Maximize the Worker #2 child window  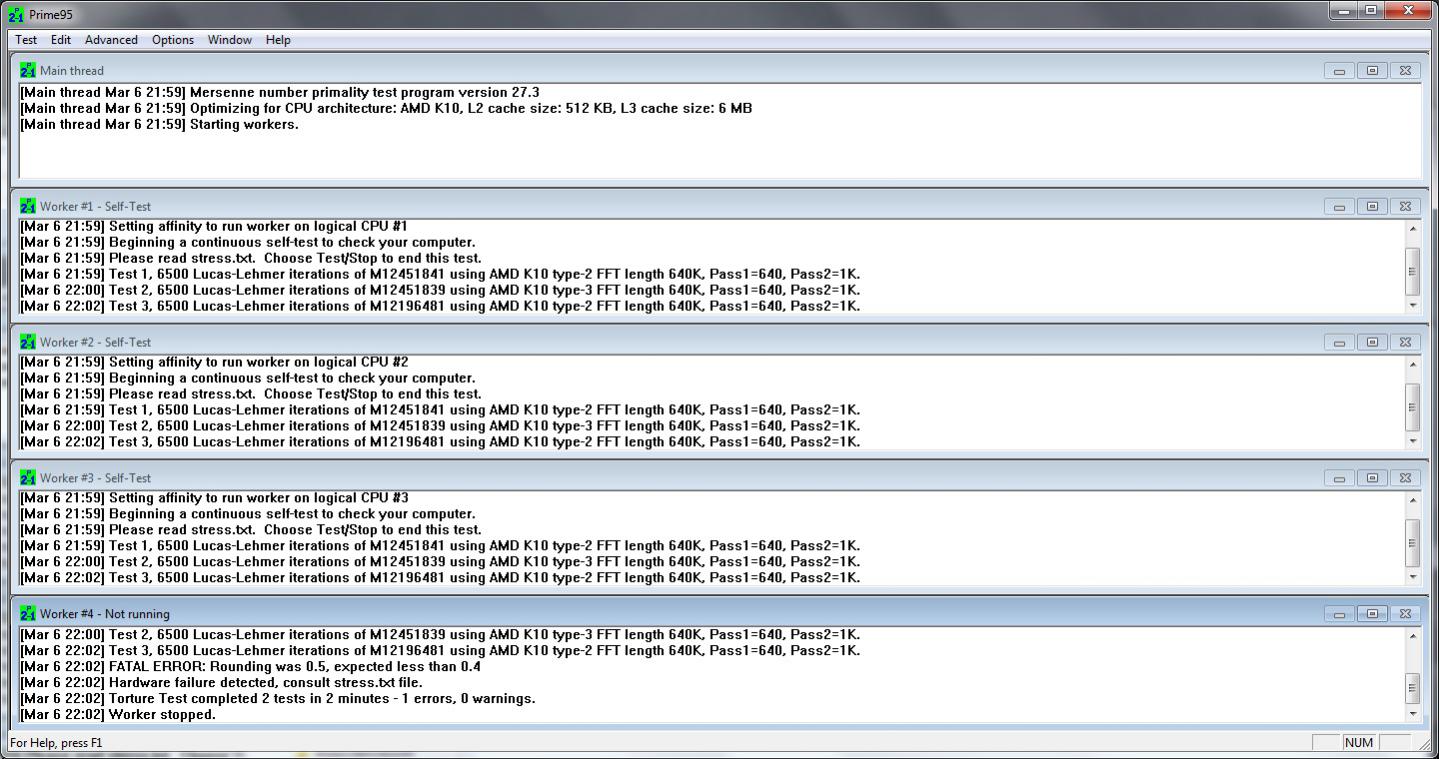[x=1372, y=343]
